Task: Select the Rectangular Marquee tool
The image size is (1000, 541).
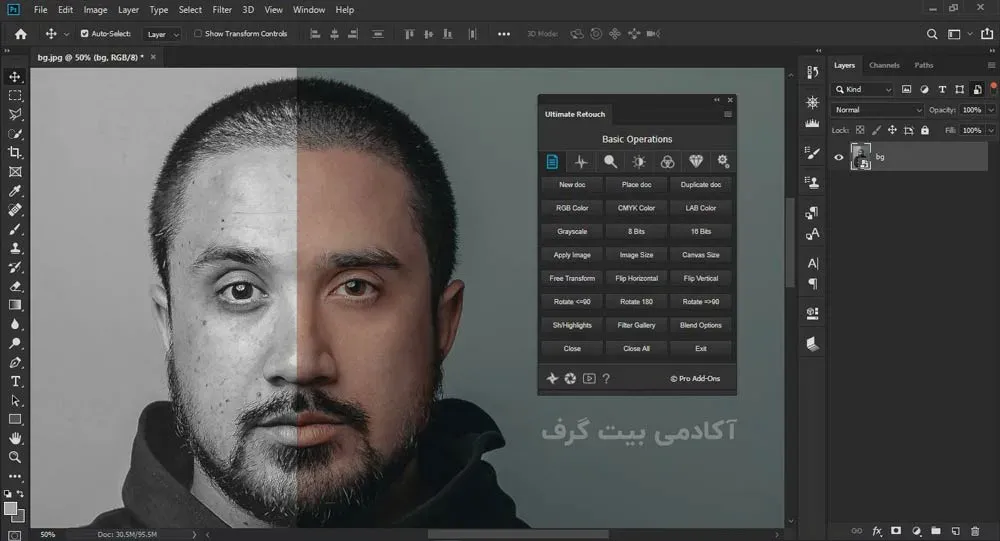Action: click(15, 96)
